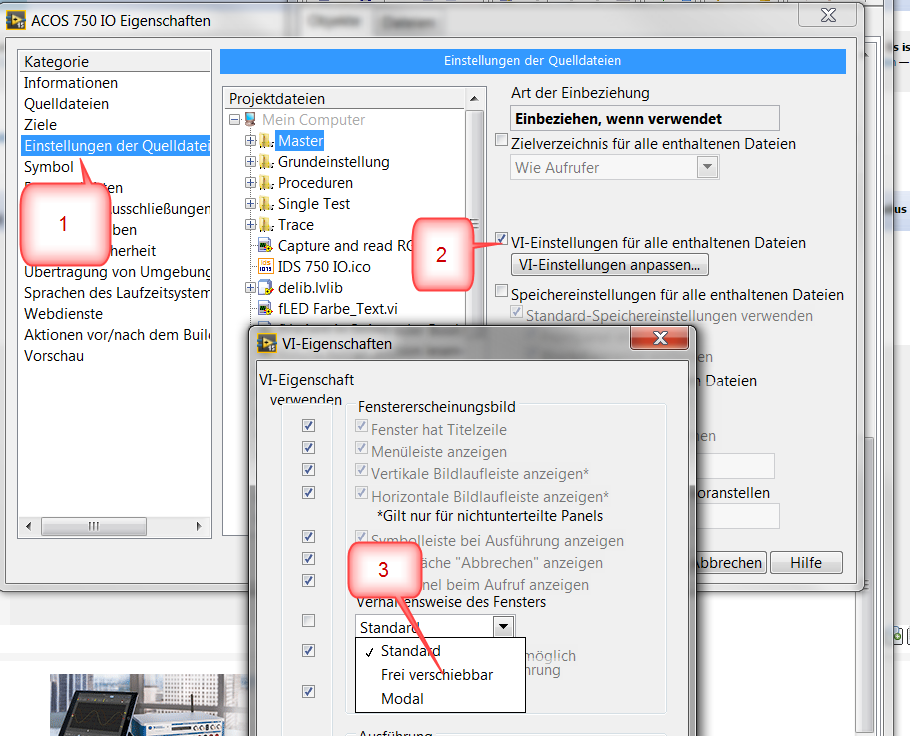Expand the Proceduren folder node
The height and width of the screenshot is (736, 910).
250,182
